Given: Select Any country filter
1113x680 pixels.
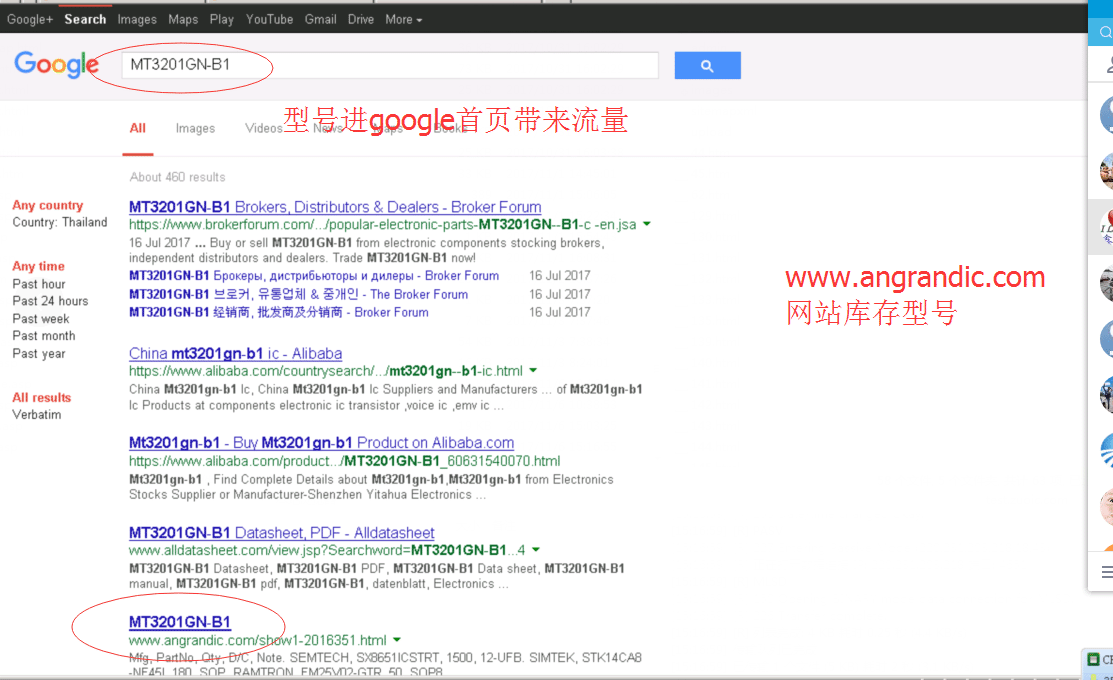Looking at the screenshot, I should 48,205.
